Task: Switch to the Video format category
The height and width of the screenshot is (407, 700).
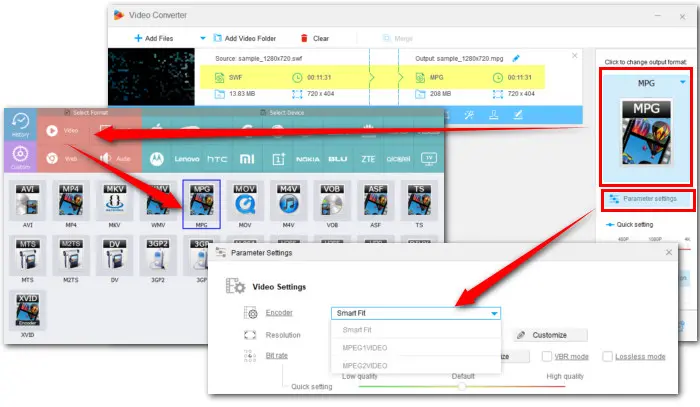Action: click(62, 130)
